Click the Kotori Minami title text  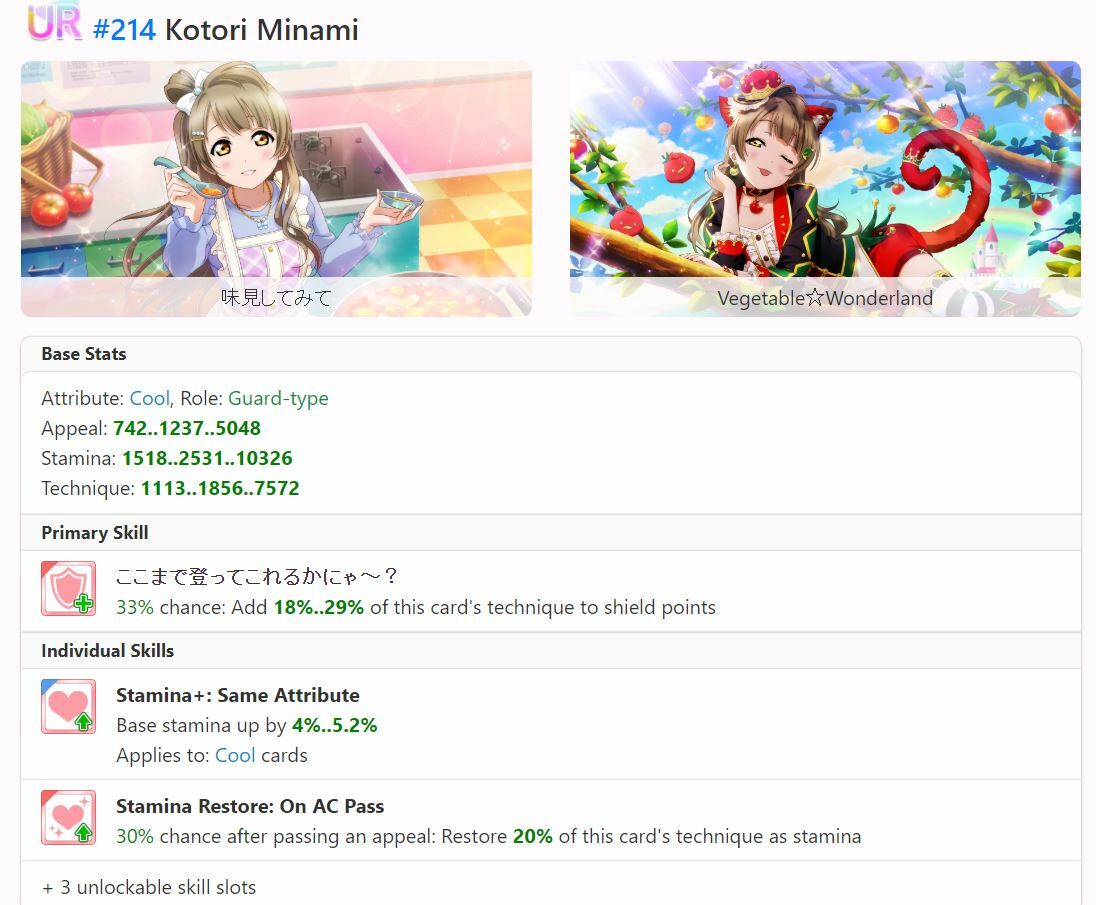click(261, 30)
